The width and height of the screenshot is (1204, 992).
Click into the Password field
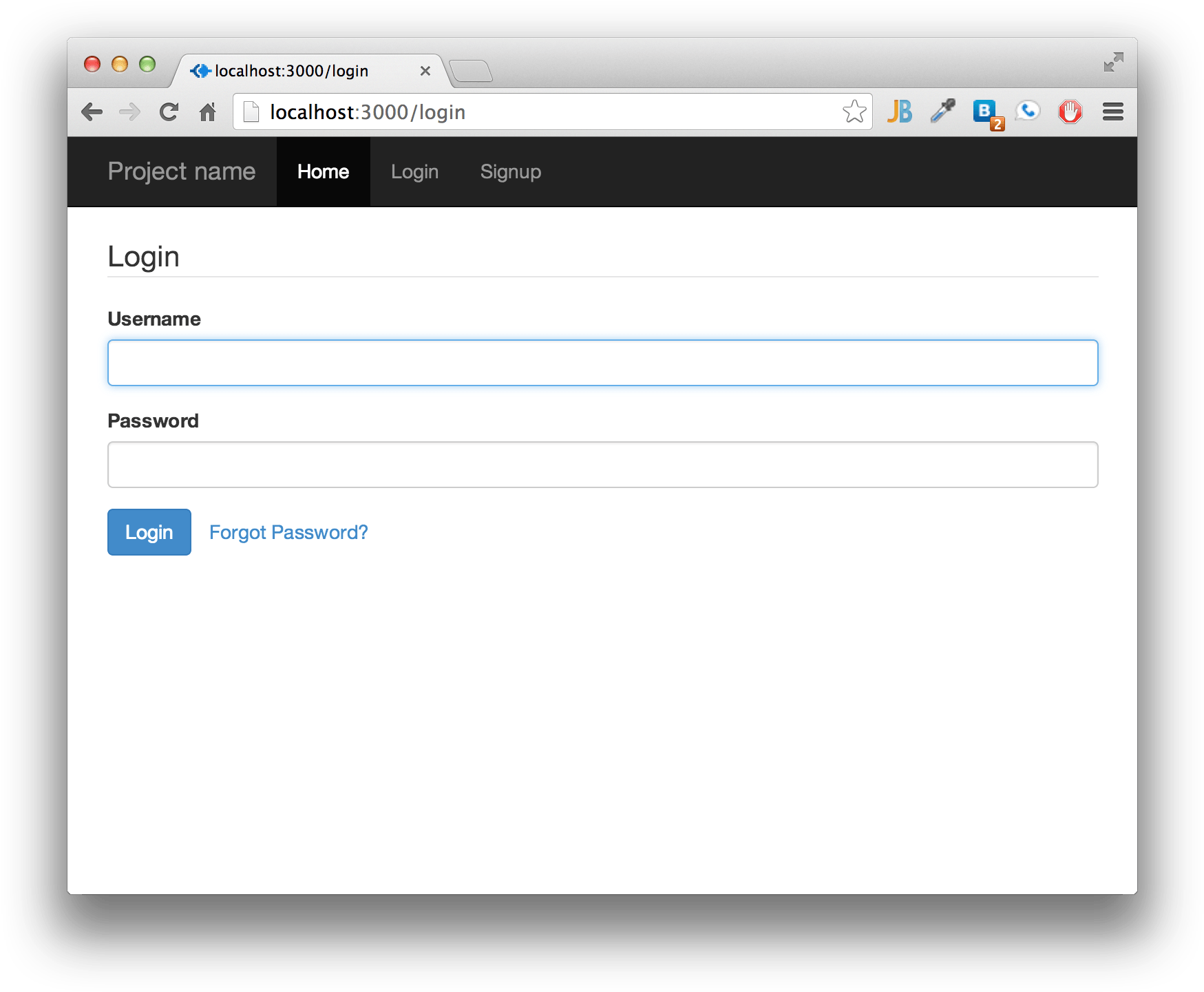click(602, 465)
